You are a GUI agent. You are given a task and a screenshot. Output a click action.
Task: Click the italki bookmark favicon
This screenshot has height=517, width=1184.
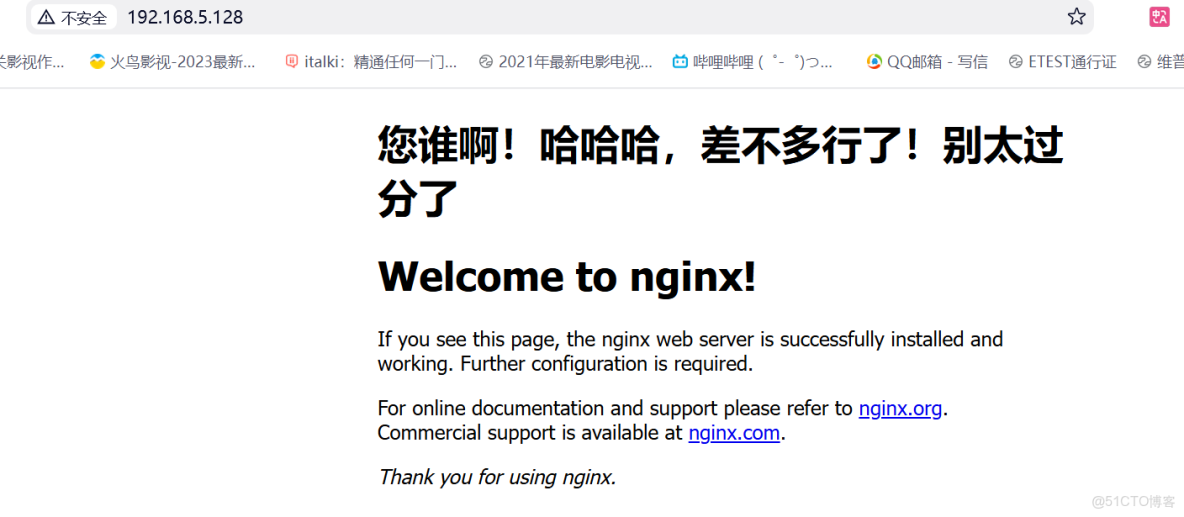pyautogui.click(x=291, y=62)
